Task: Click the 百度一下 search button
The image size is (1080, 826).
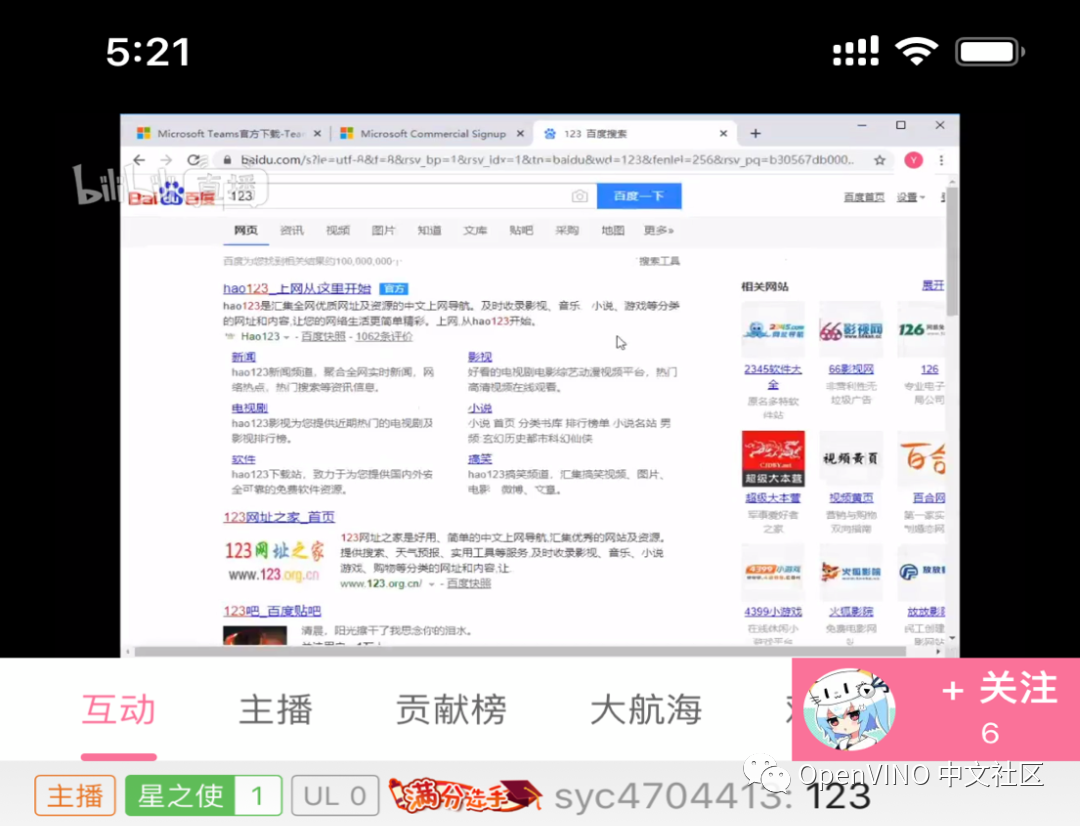Action: tap(639, 196)
